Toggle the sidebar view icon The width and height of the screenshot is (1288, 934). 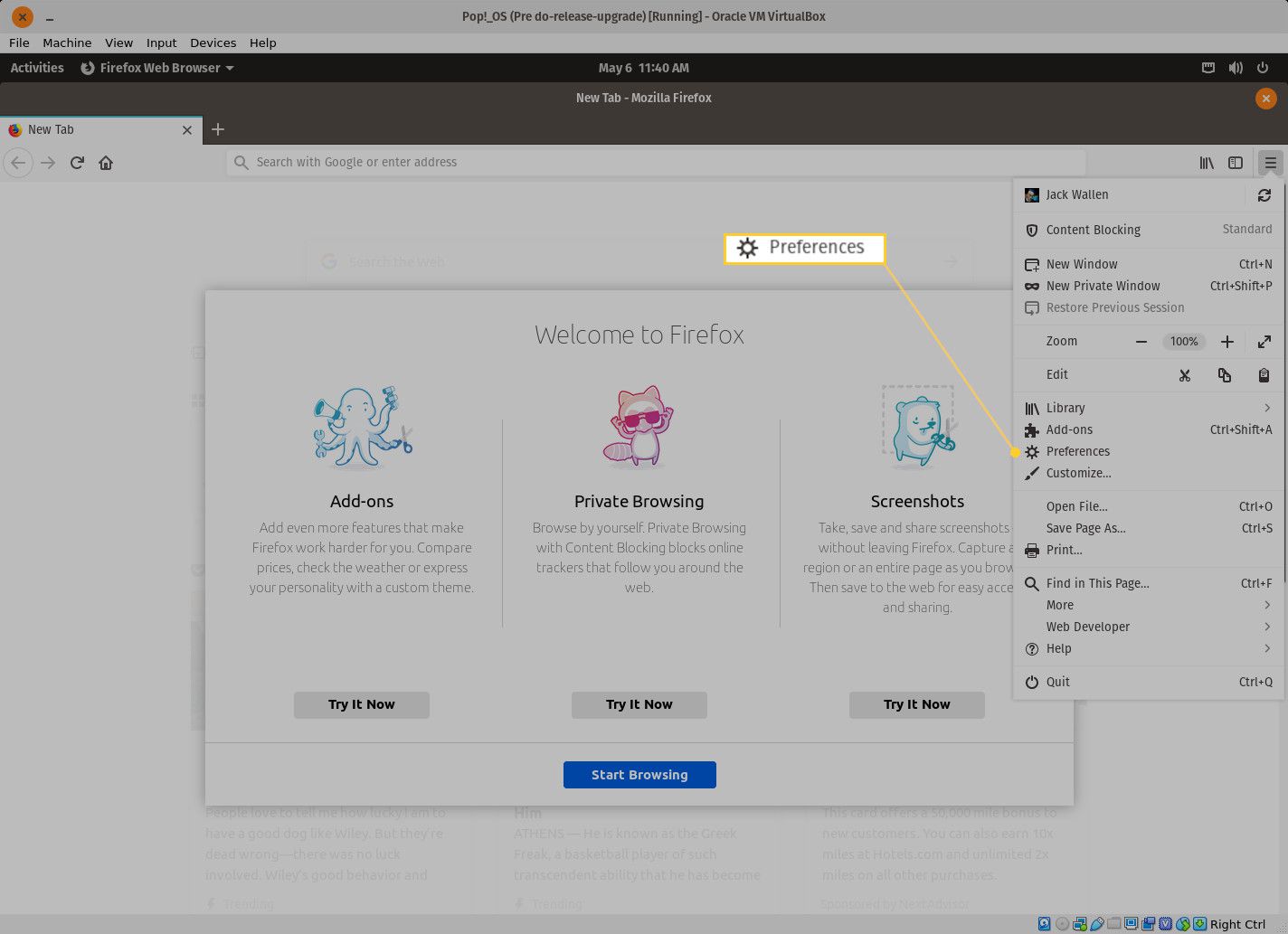click(1236, 163)
